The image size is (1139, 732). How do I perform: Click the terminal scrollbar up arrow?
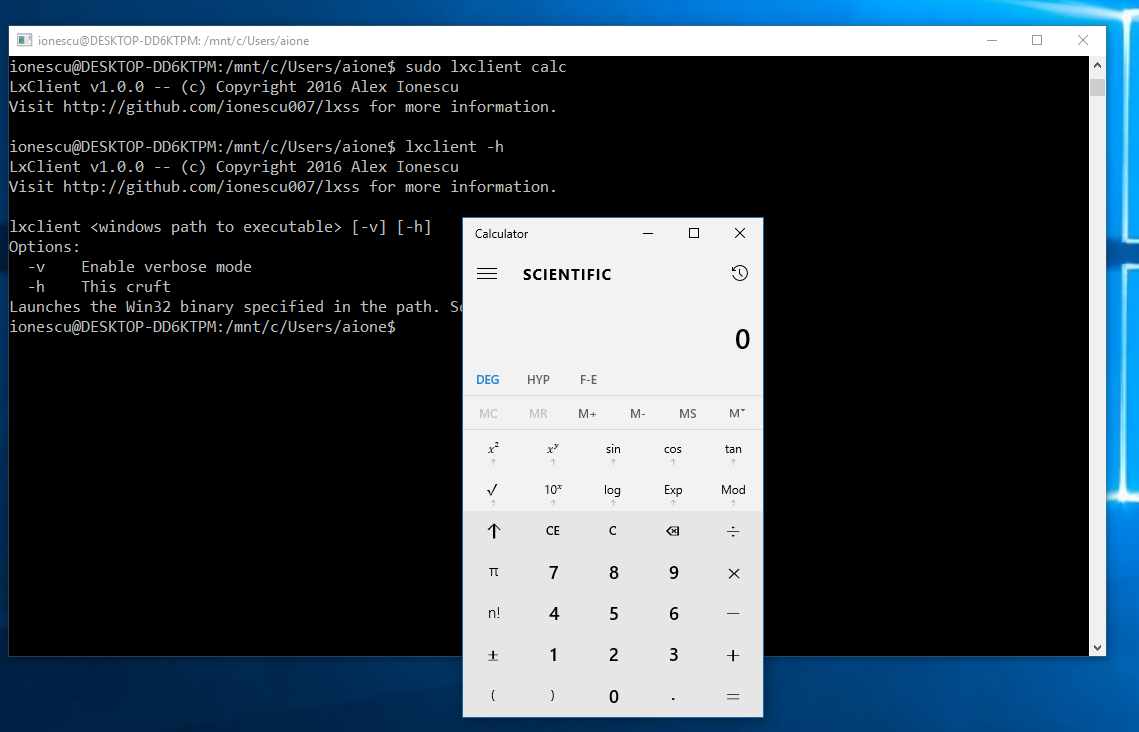click(x=1097, y=65)
